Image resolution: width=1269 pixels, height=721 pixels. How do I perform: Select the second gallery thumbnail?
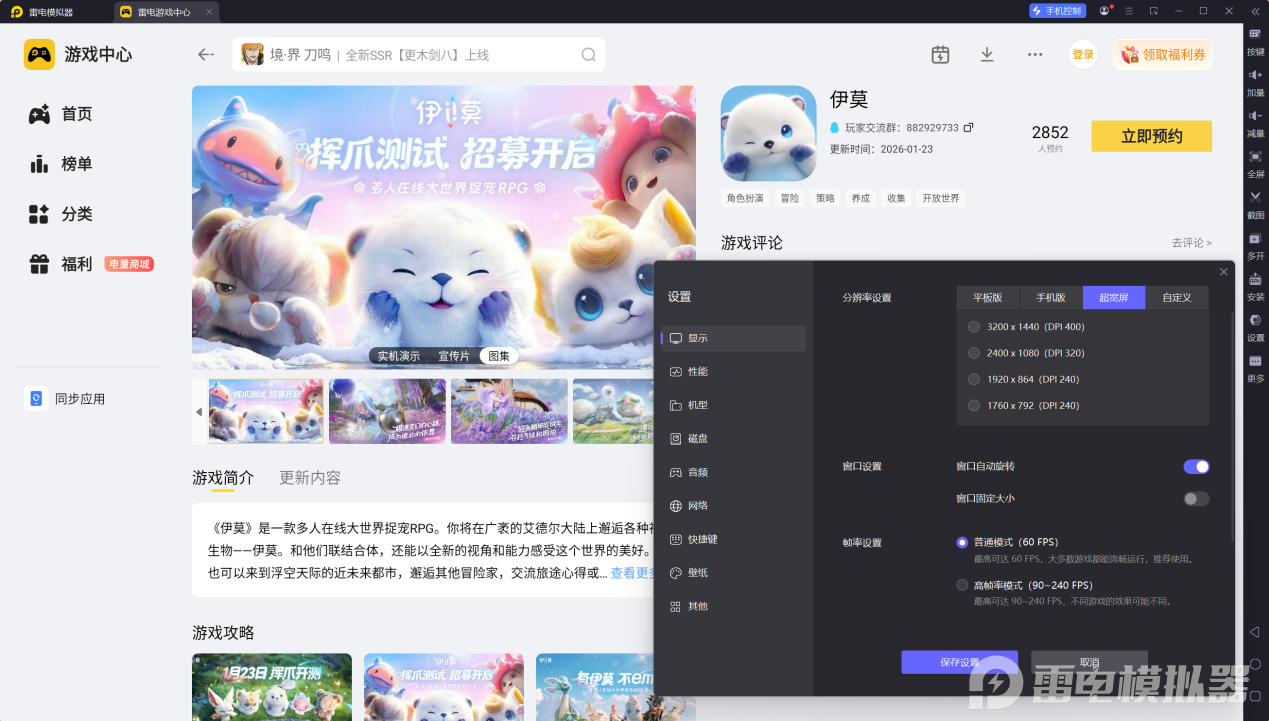point(387,411)
